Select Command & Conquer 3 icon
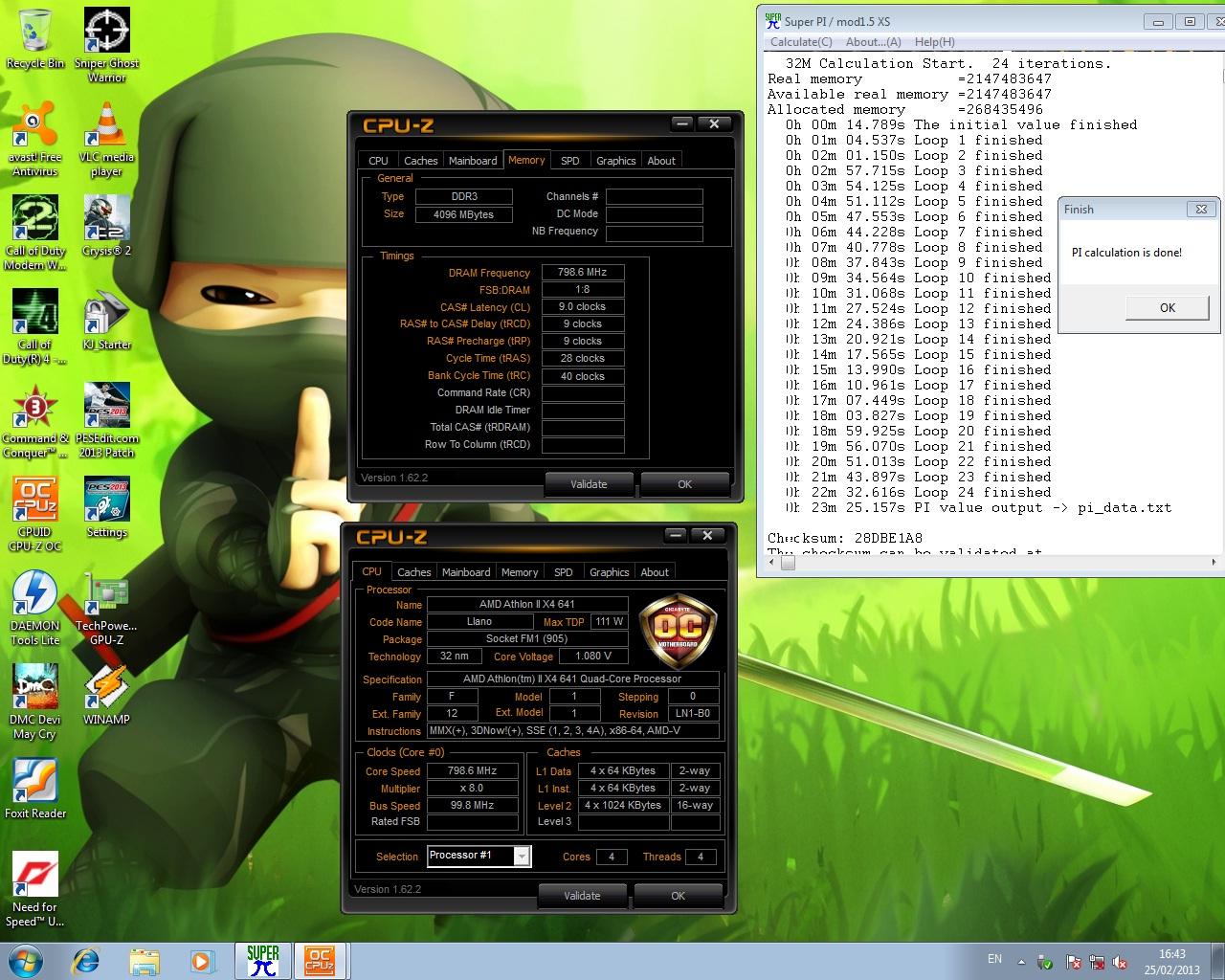This screenshot has width=1225, height=980. pos(35,421)
